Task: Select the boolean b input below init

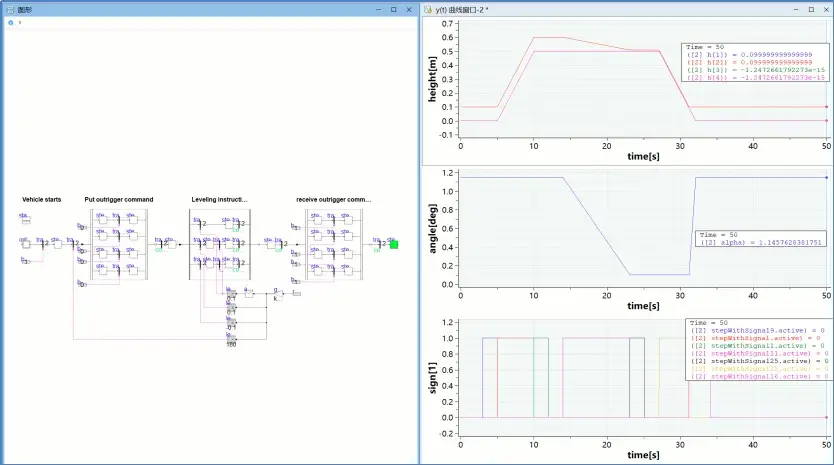Action: point(26,261)
